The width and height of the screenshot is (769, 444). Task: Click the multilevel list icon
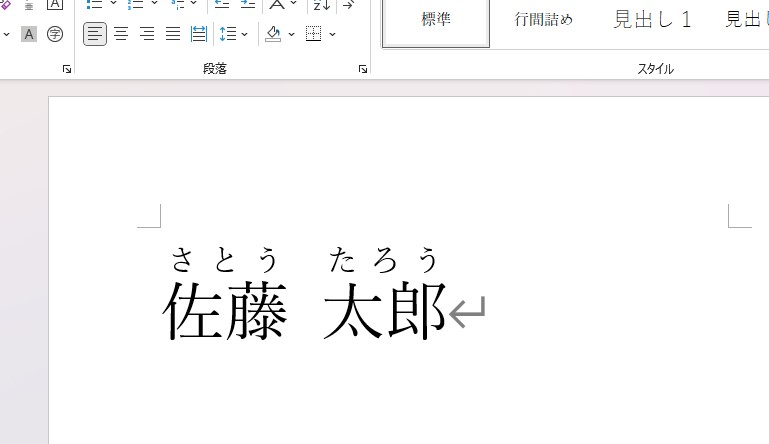[x=178, y=4]
